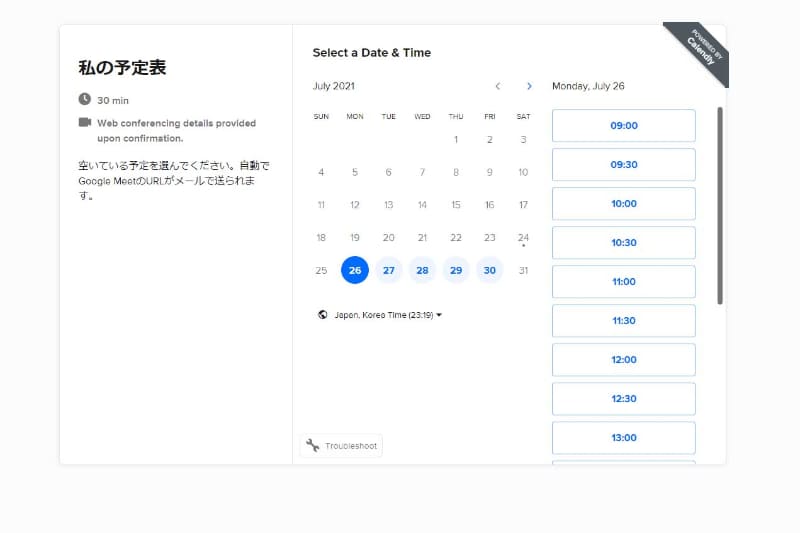Click the 30 min duration text

click(113, 100)
